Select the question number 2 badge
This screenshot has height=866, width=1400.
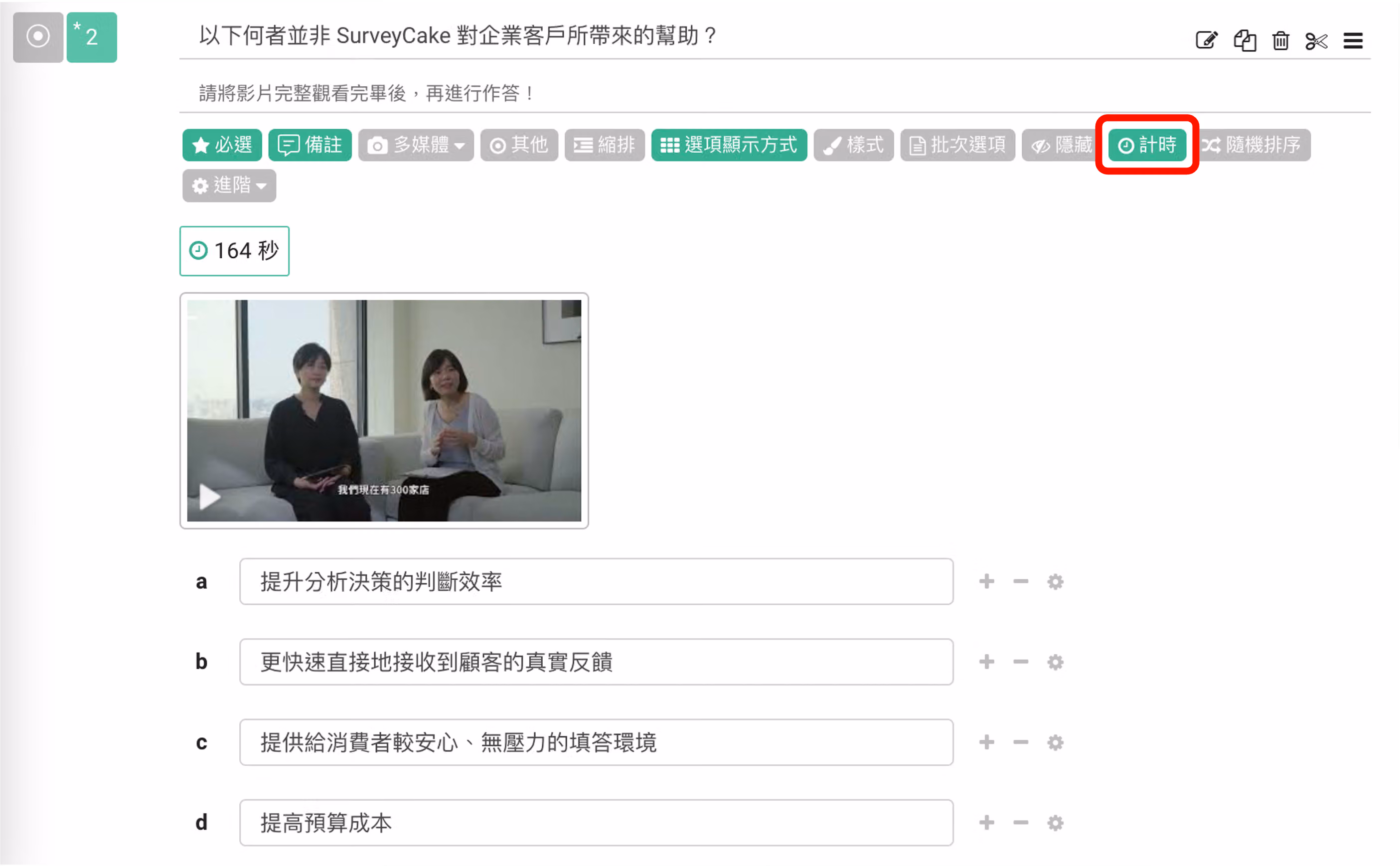(x=92, y=37)
